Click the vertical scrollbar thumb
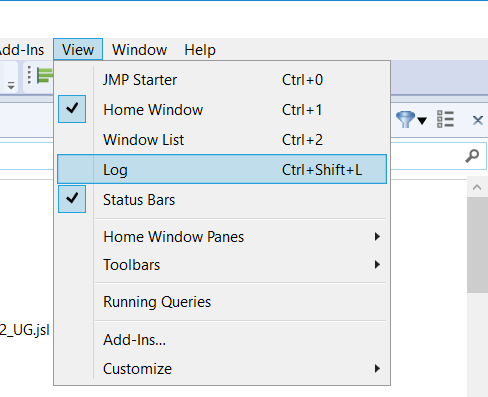 tap(477, 245)
